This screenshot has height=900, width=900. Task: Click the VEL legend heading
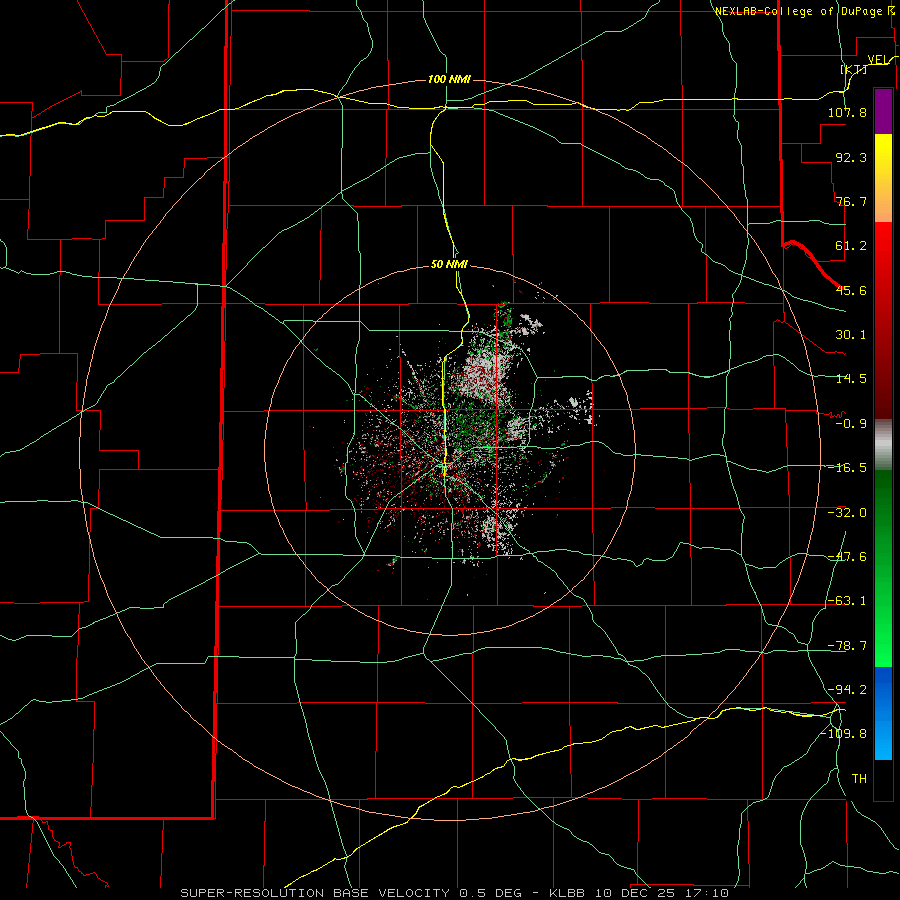878,60
